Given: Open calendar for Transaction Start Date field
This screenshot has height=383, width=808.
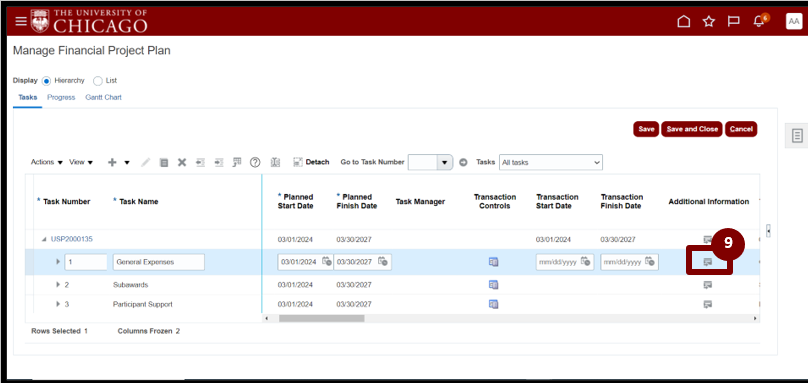Looking at the screenshot, I should [x=585, y=261].
